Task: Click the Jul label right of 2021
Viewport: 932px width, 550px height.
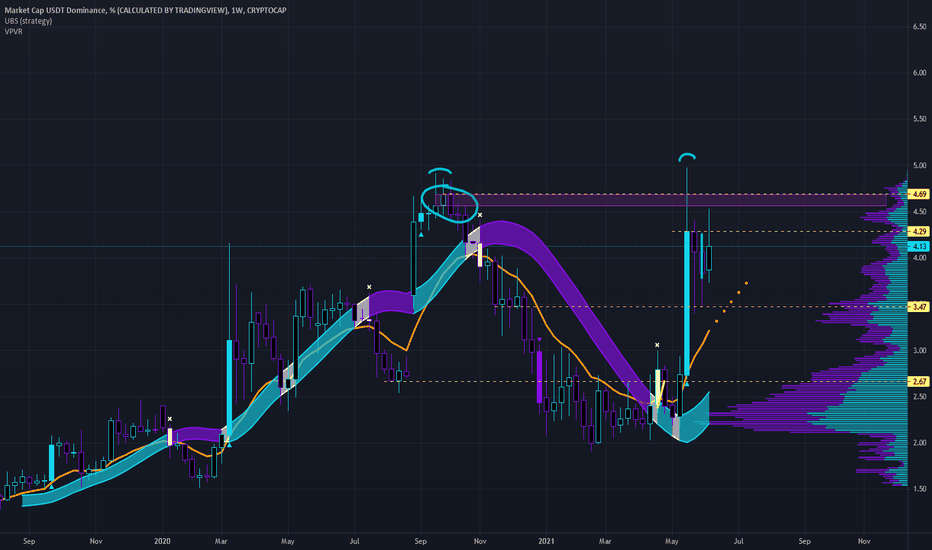Action: click(x=739, y=541)
